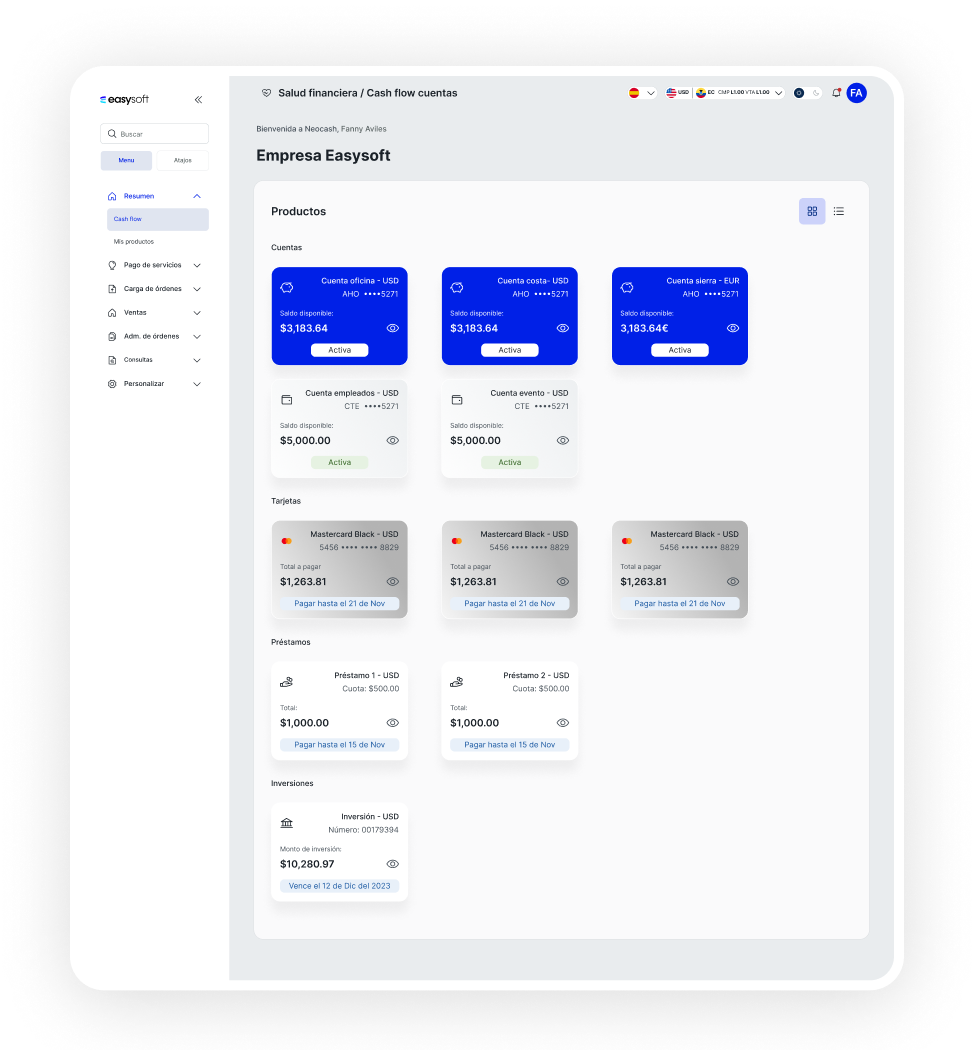Click wallet icon on Cuenta empleados

[287, 400]
